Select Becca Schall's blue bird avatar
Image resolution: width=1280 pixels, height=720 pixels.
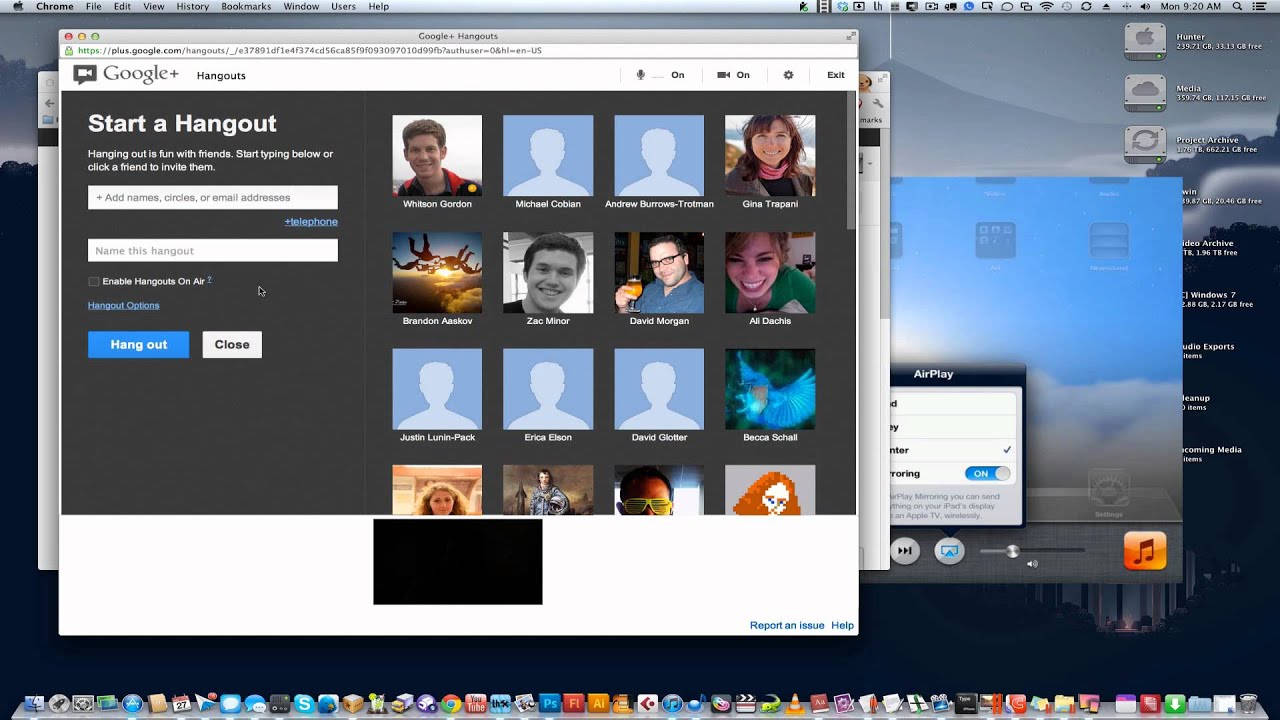(770, 389)
